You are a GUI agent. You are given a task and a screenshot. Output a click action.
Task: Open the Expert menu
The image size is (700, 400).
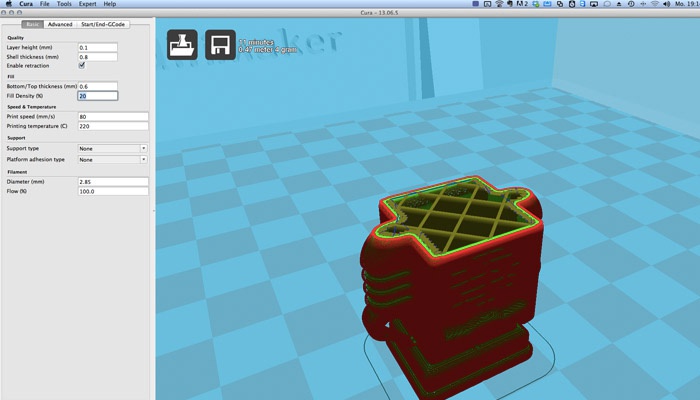click(88, 4)
